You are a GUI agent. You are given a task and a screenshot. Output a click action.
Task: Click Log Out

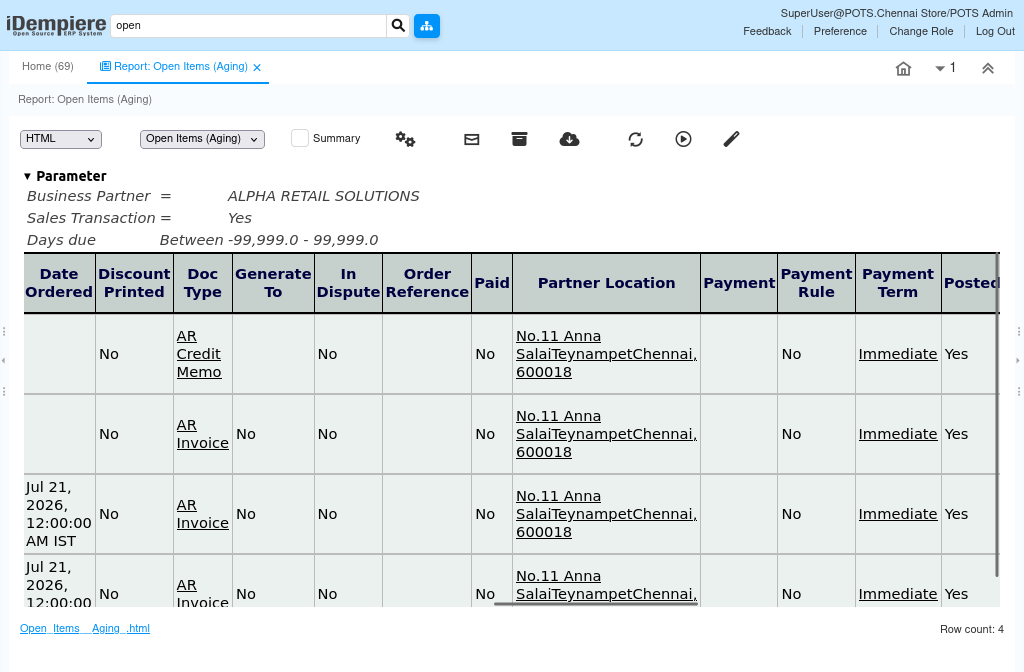click(x=995, y=31)
